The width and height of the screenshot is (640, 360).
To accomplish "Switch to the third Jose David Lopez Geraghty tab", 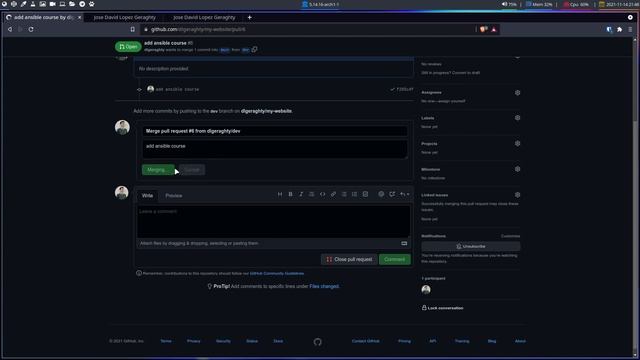I will click(x=204, y=18).
